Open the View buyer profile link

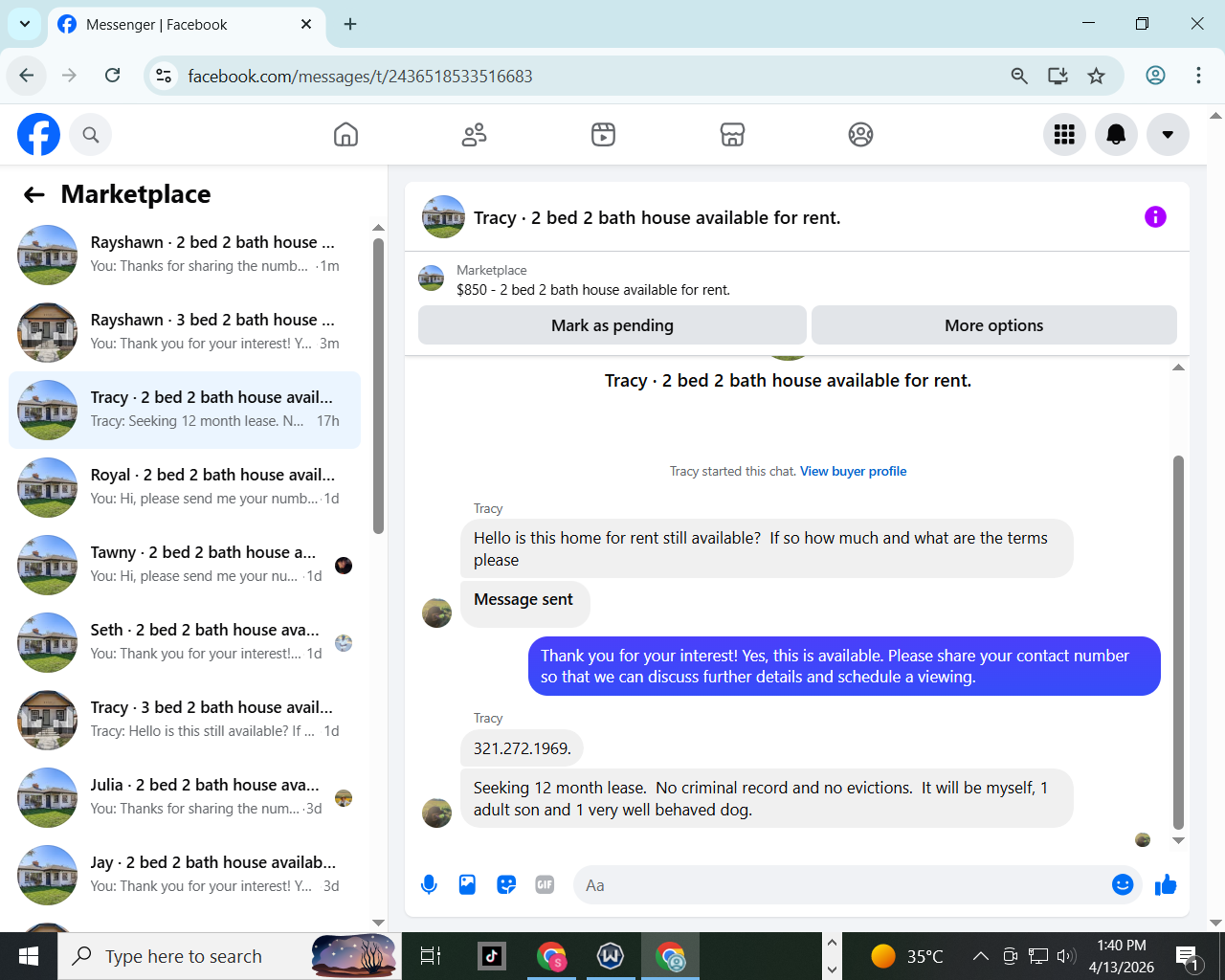pyautogui.click(x=854, y=471)
